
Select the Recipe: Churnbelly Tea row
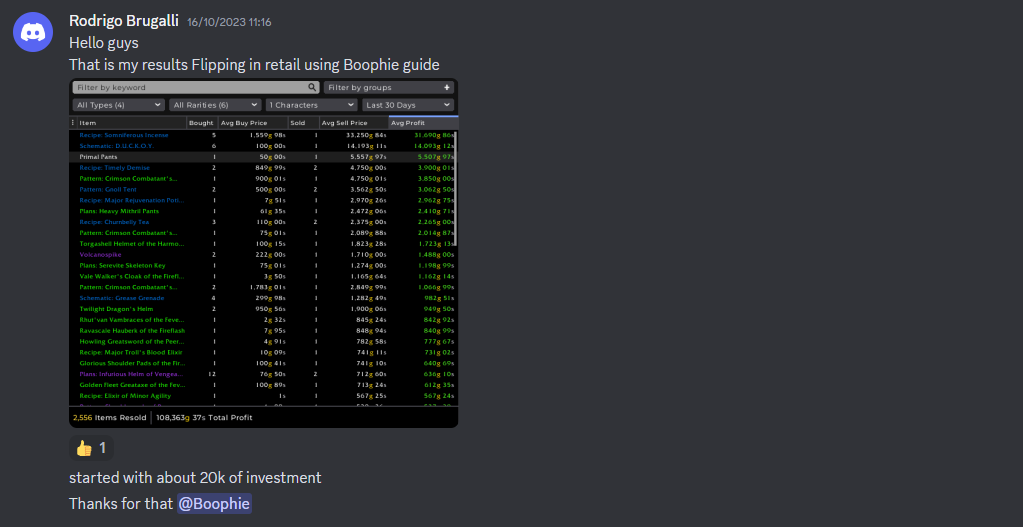(262, 222)
